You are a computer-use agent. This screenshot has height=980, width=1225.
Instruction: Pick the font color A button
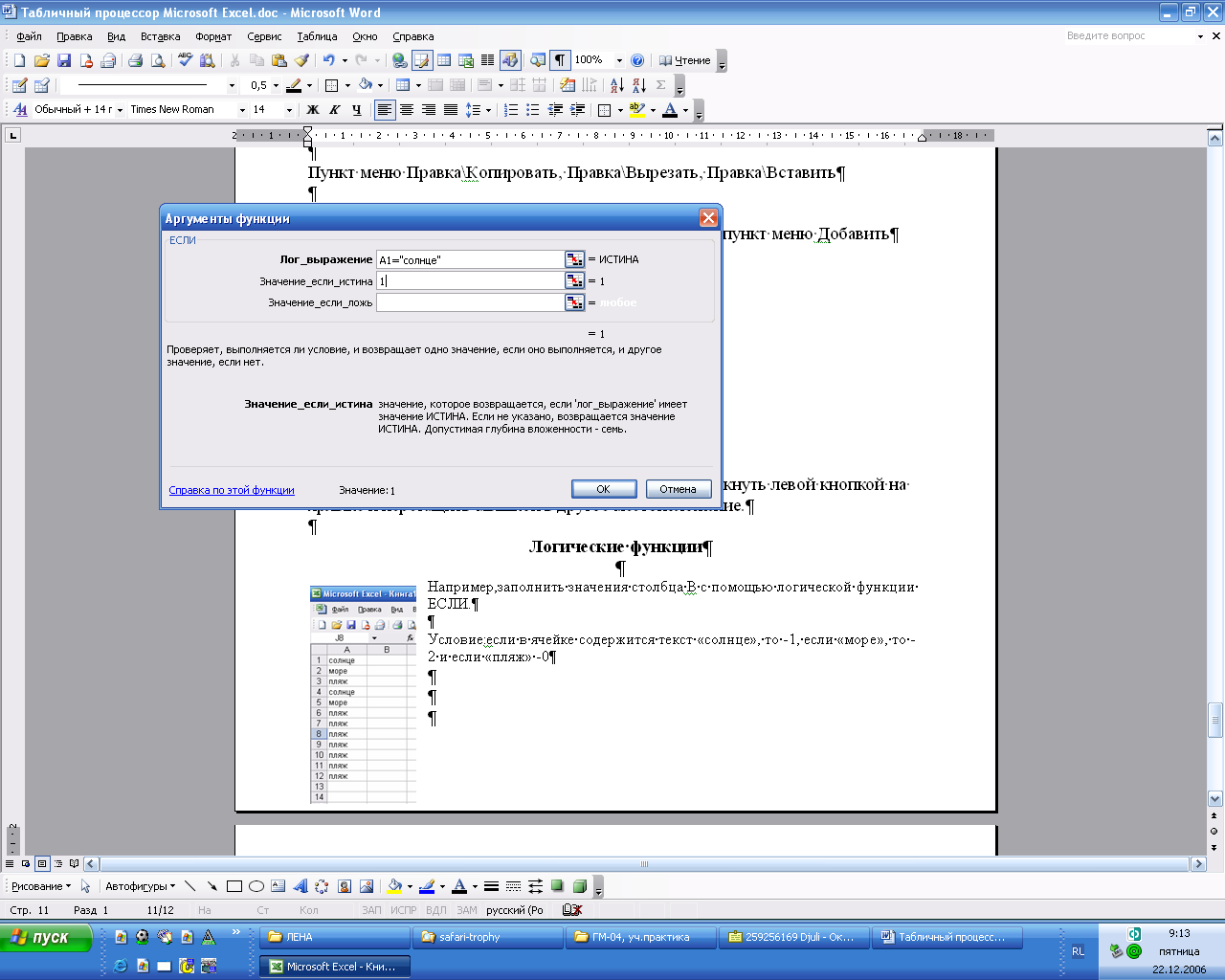(x=670, y=110)
